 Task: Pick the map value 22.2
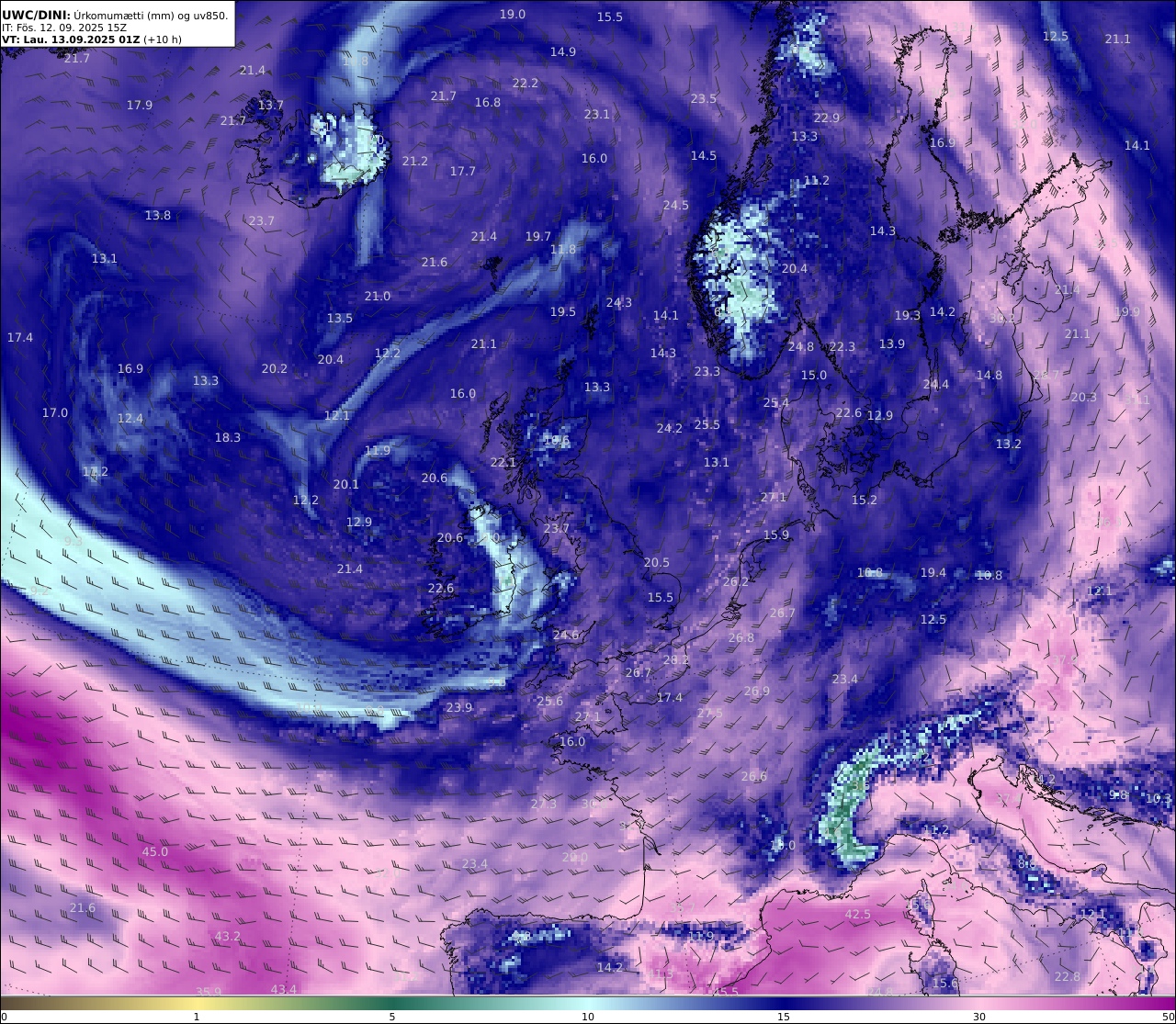pos(526,83)
